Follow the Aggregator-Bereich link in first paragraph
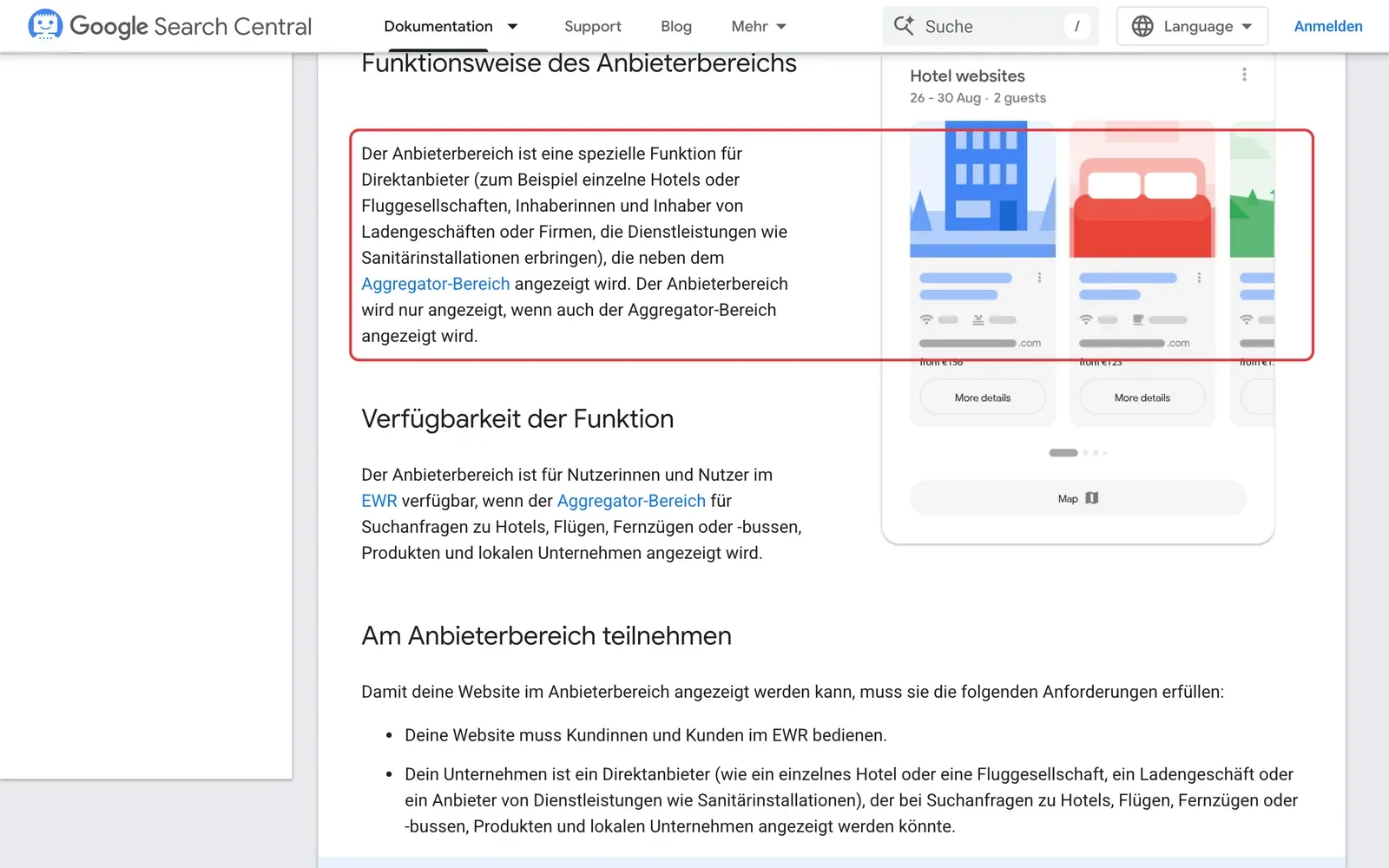 pyautogui.click(x=436, y=284)
